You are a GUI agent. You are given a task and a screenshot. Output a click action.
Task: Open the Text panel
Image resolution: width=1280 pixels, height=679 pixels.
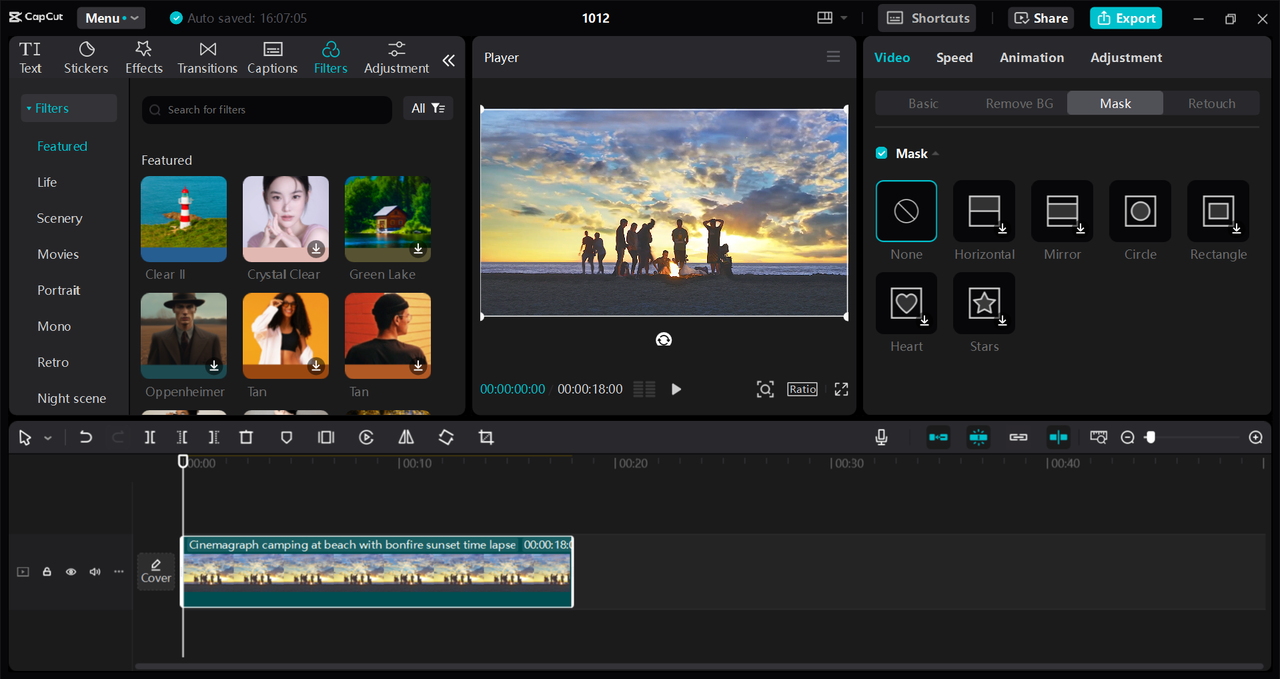[x=30, y=58]
